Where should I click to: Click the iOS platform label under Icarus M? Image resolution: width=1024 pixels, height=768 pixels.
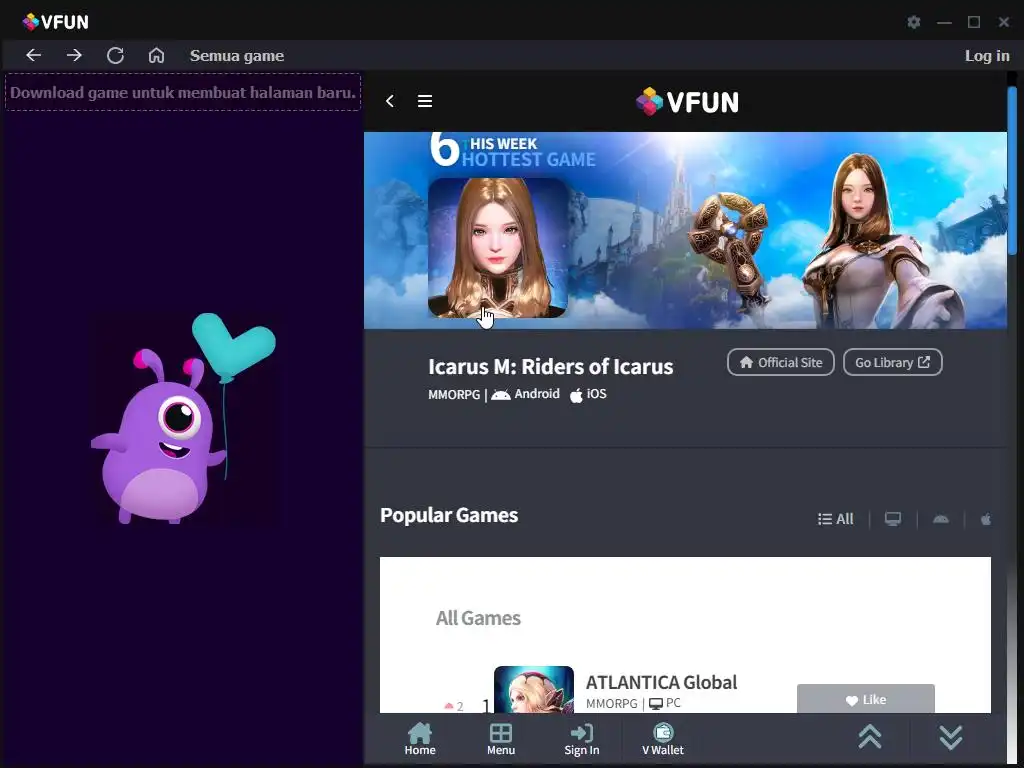pos(588,394)
